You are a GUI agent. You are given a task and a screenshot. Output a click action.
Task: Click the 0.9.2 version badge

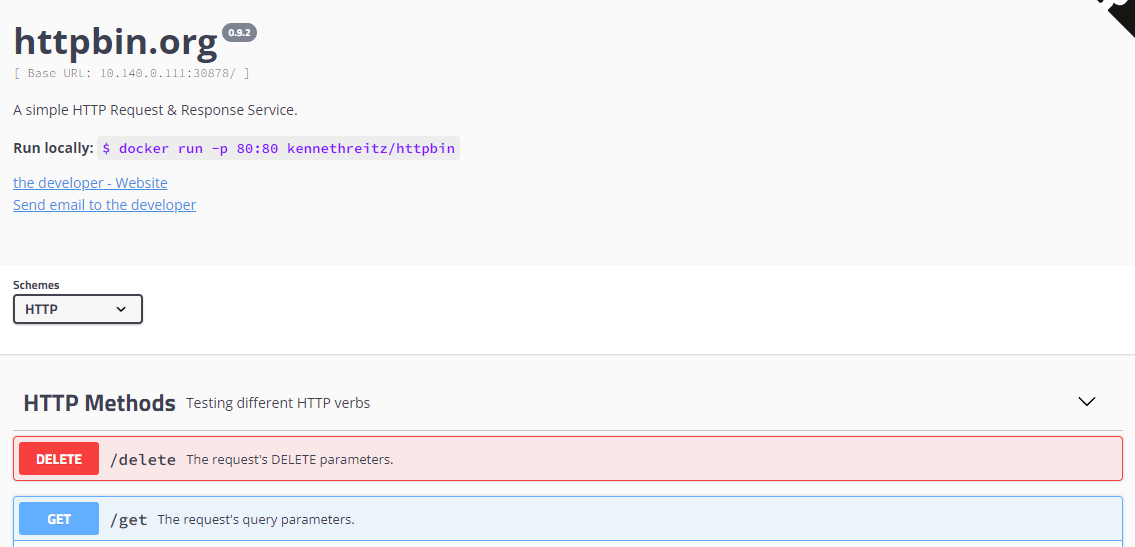click(x=239, y=33)
